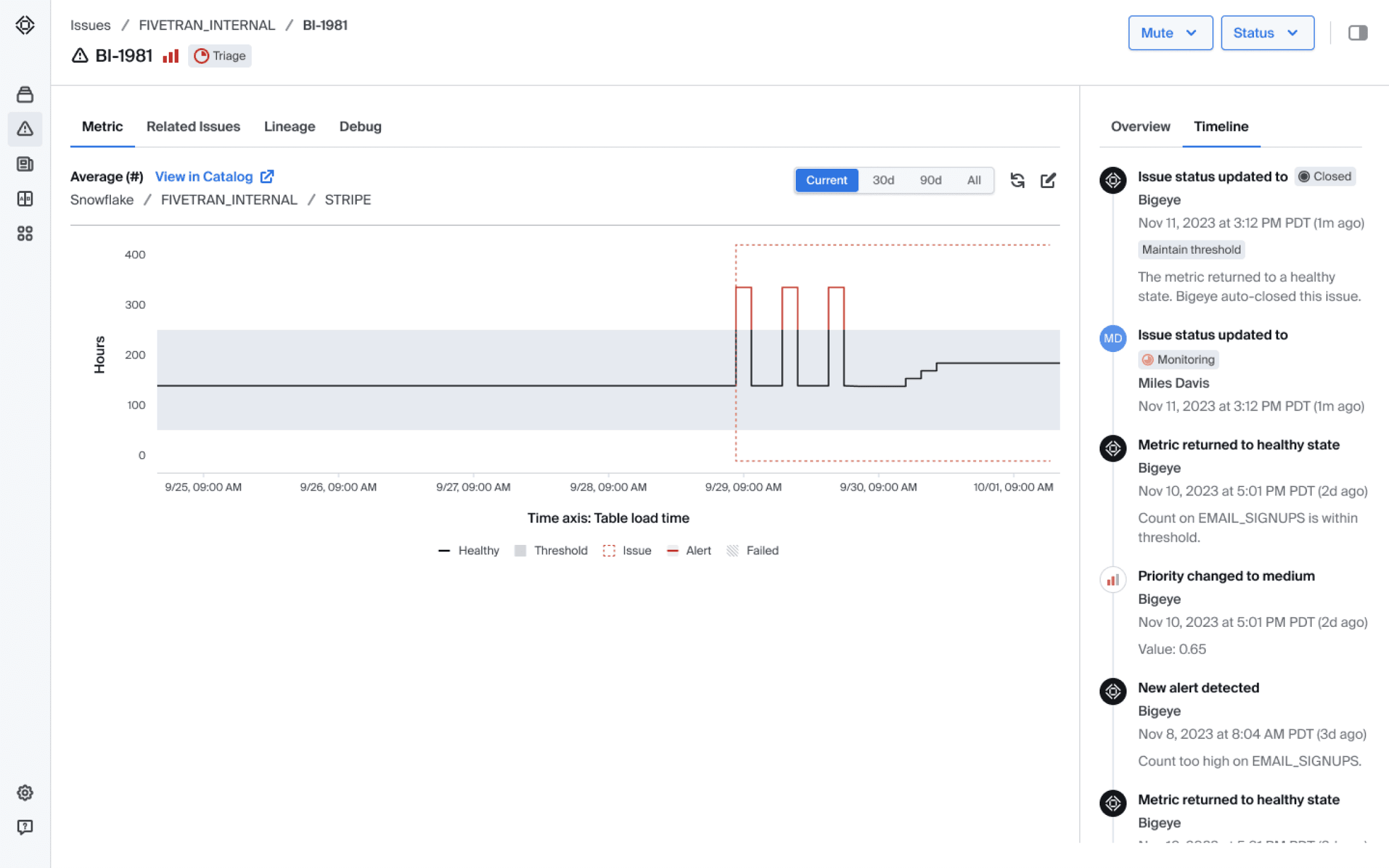This screenshot has width=1389, height=868.
Task: Click the first red alert spike on chart
Action: (x=743, y=307)
